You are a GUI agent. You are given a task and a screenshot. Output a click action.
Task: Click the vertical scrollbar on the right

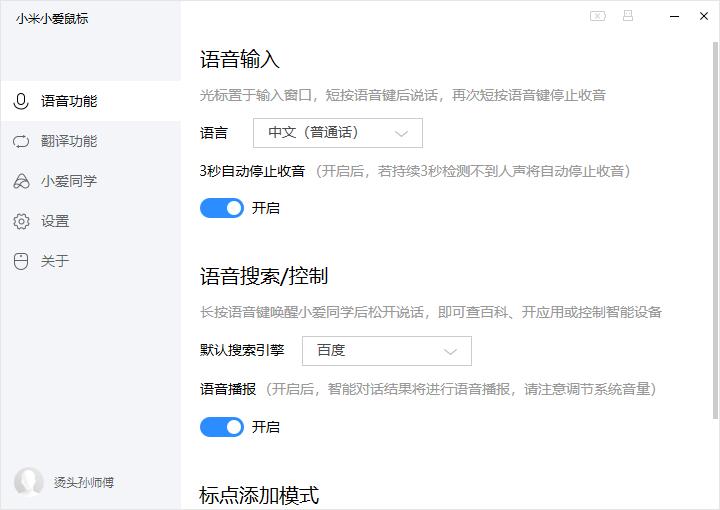click(x=715, y=230)
